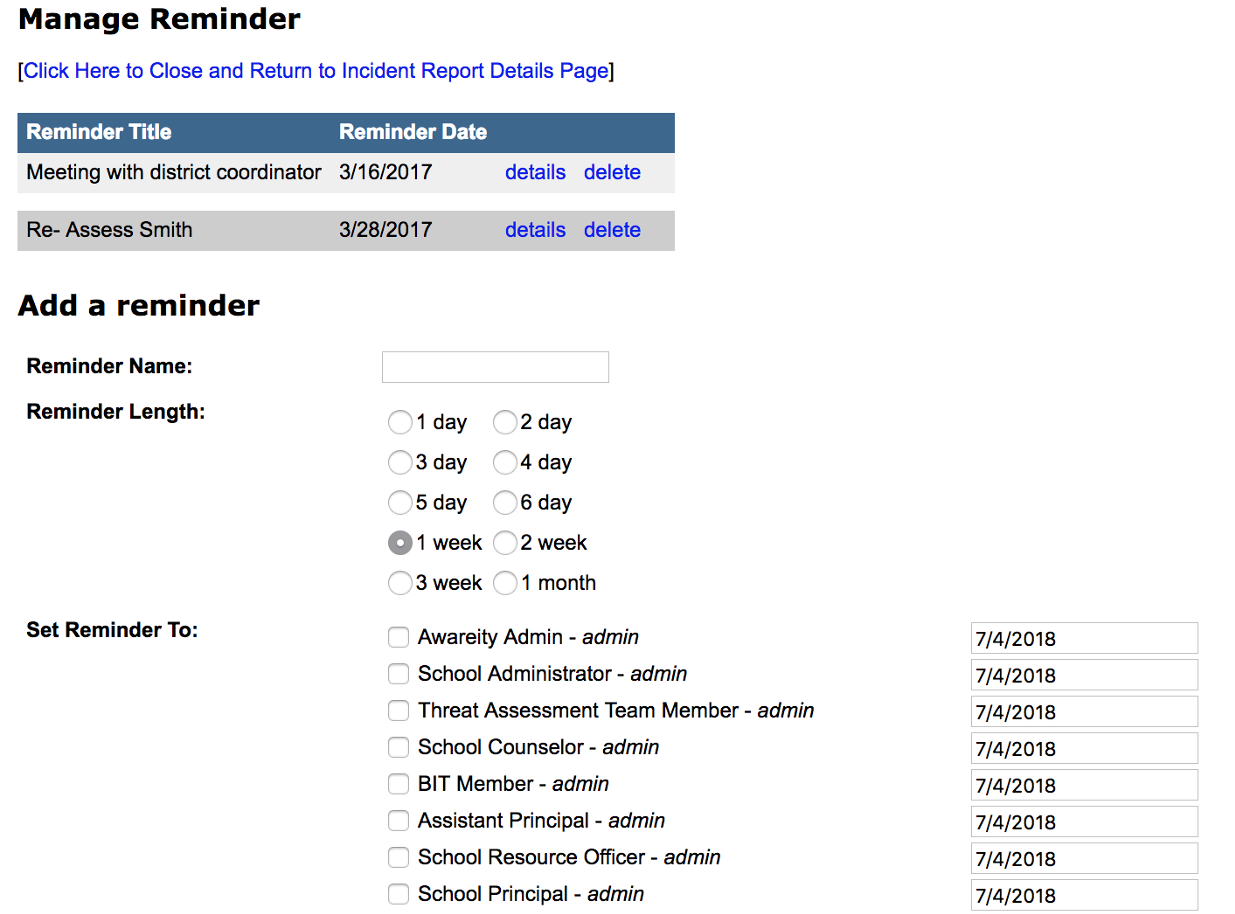Pick the 6 day radio button
The height and width of the screenshot is (914, 1235).
pos(505,503)
